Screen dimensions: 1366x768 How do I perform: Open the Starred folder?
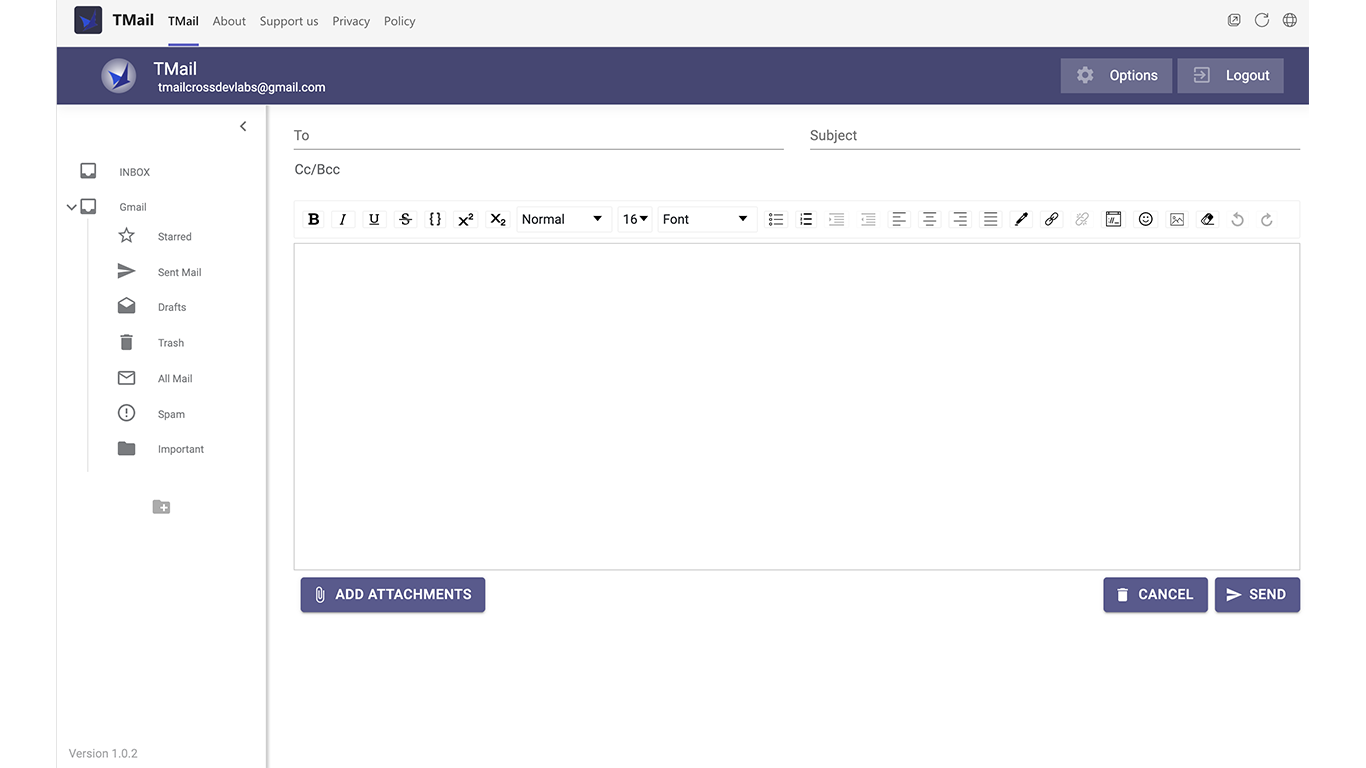174,237
